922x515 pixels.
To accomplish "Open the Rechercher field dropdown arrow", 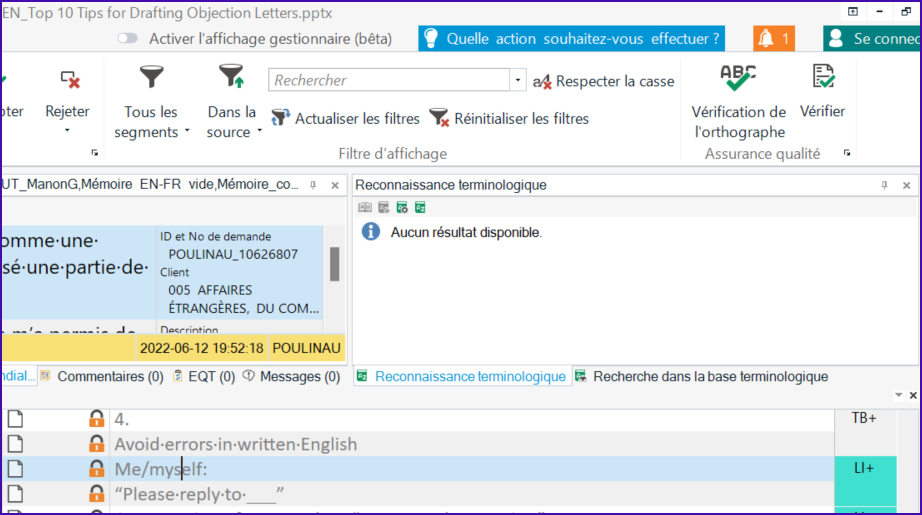I will pos(517,80).
